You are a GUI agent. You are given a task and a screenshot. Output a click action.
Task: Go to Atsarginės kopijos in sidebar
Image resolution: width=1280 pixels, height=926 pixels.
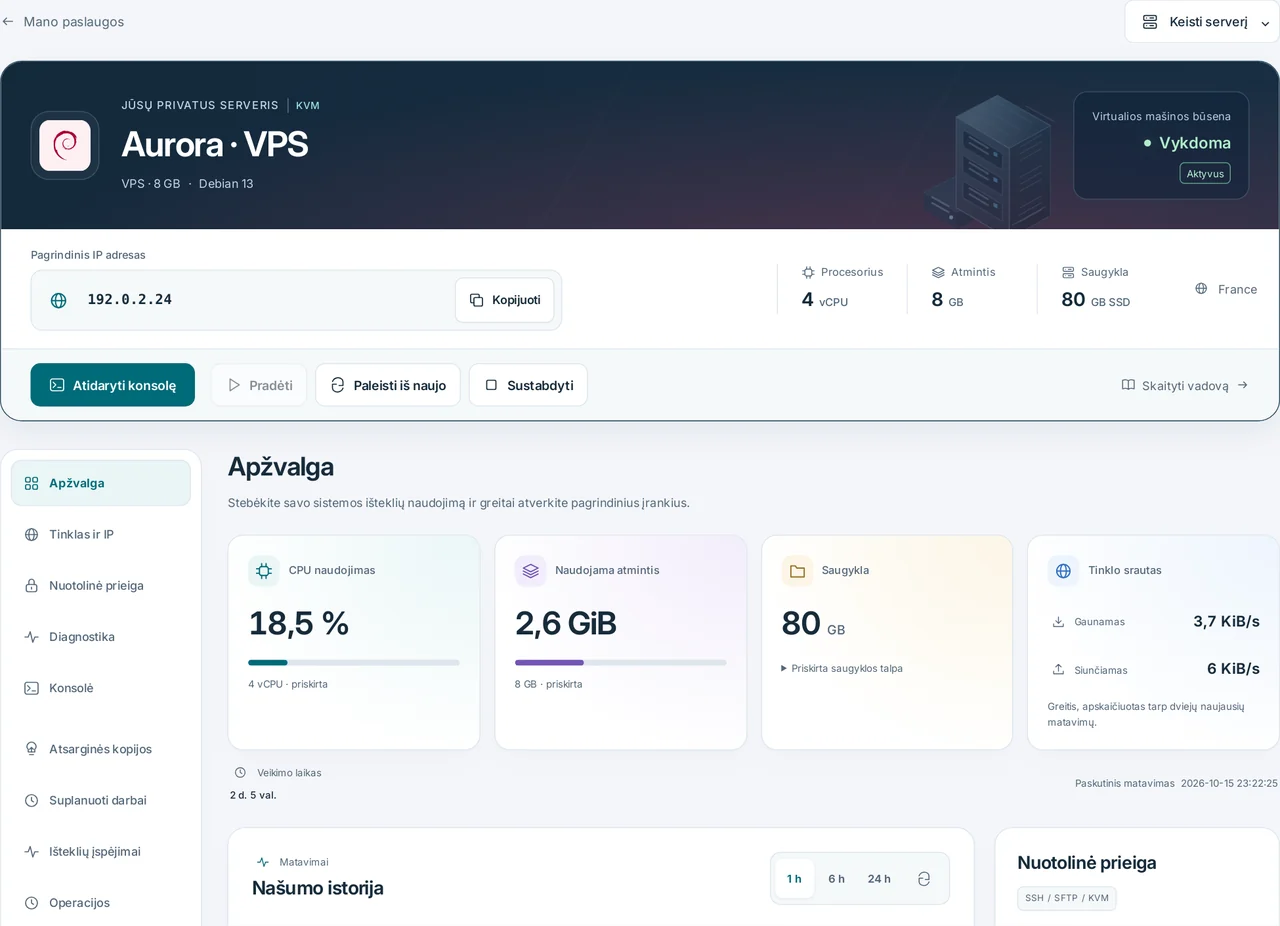click(100, 749)
